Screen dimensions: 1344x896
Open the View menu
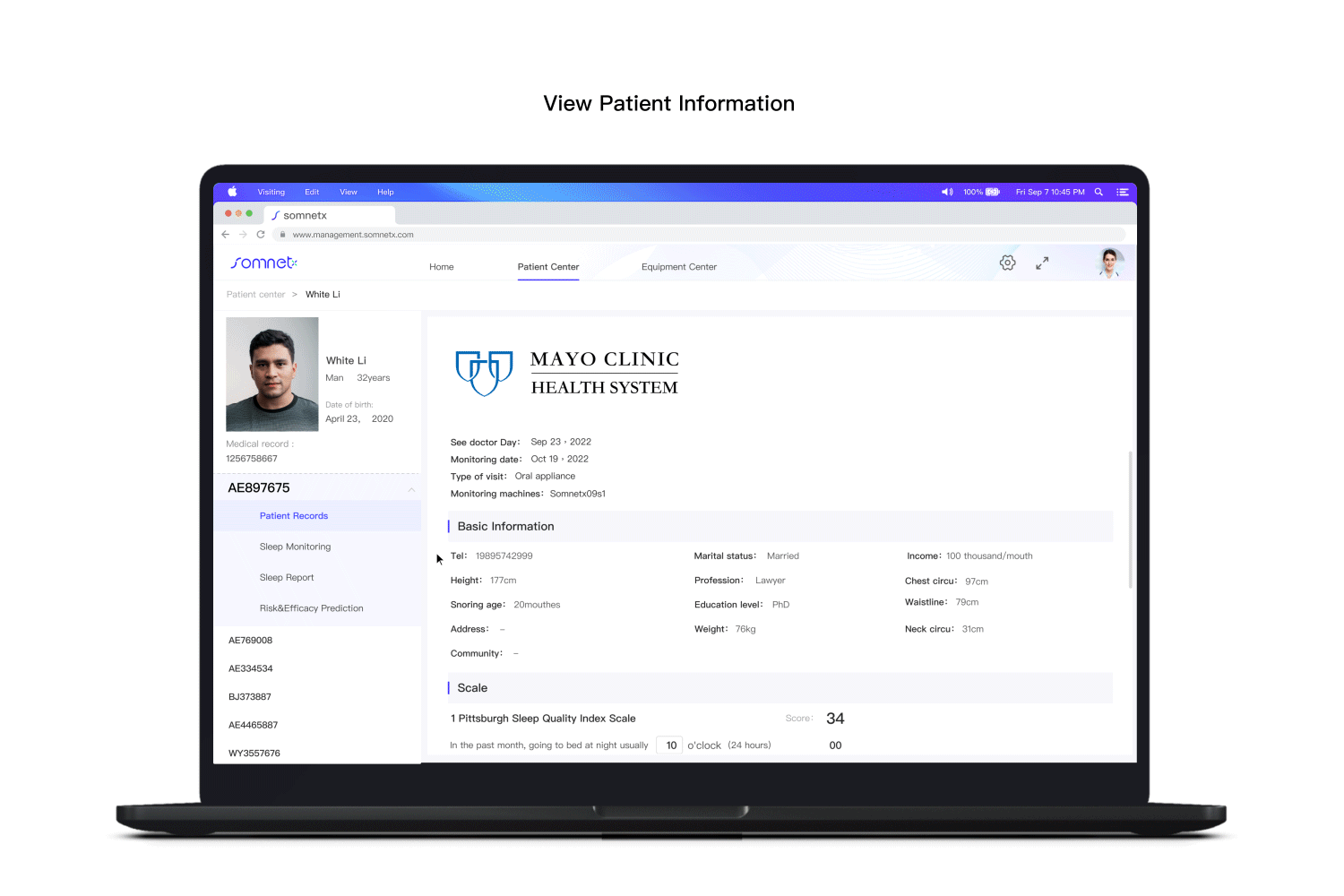point(349,192)
